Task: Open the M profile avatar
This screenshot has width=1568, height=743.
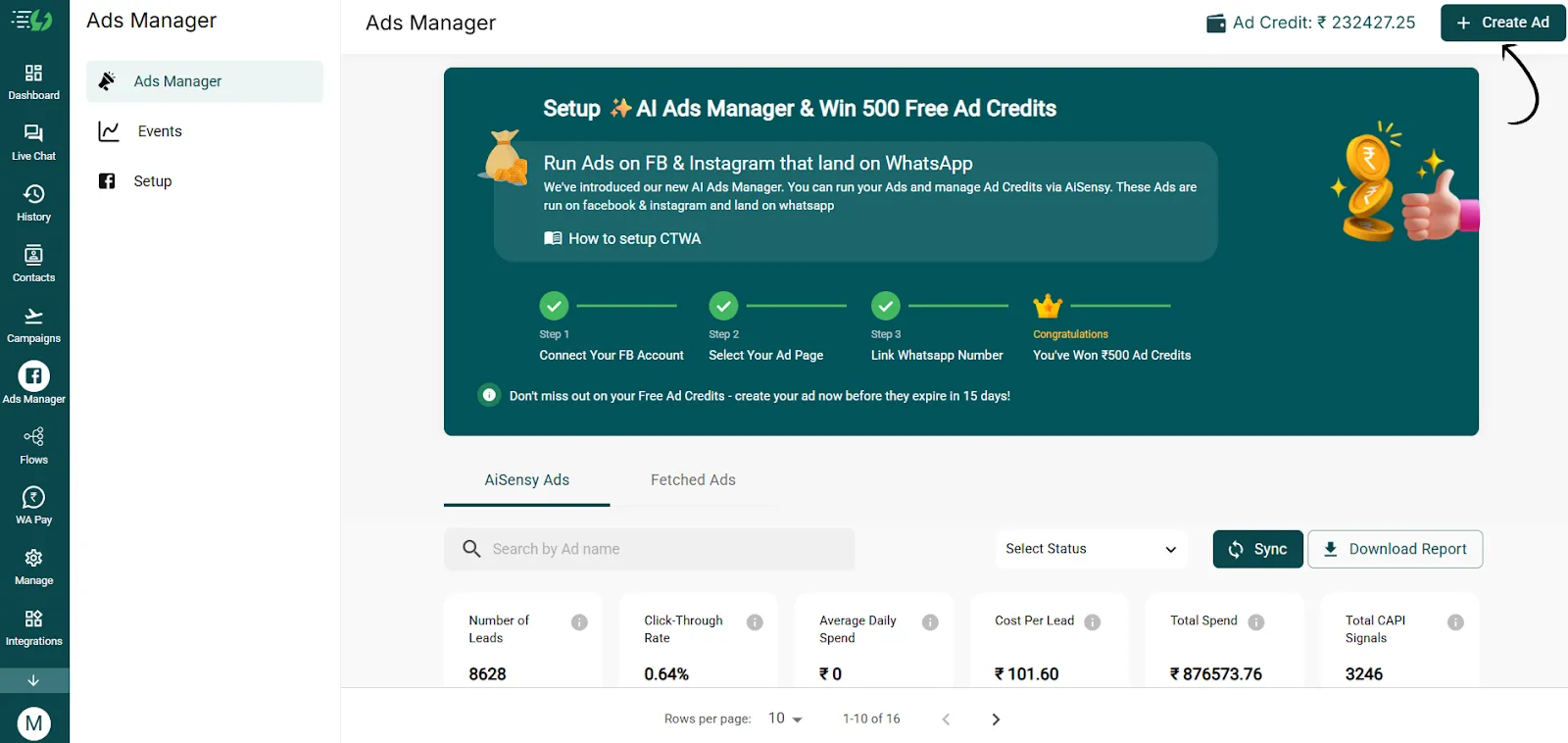Action: [34, 723]
